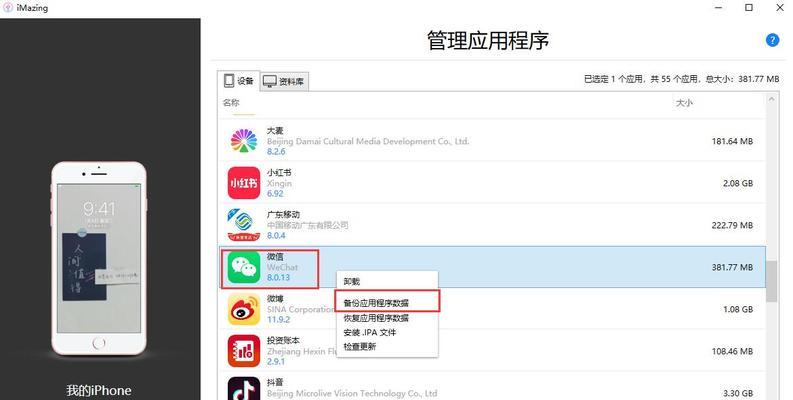Click version 2.9.1 under 投资账本
Image resolution: width=793 pixels, height=400 pixels.
pos(276,362)
